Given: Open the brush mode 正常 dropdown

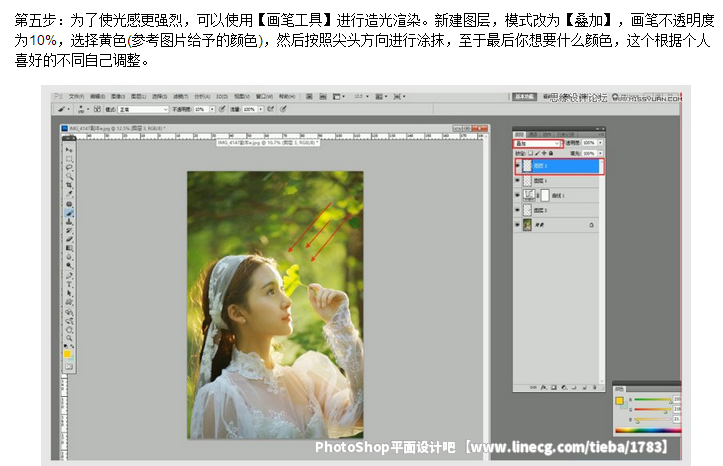Looking at the screenshot, I should click(x=143, y=109).
